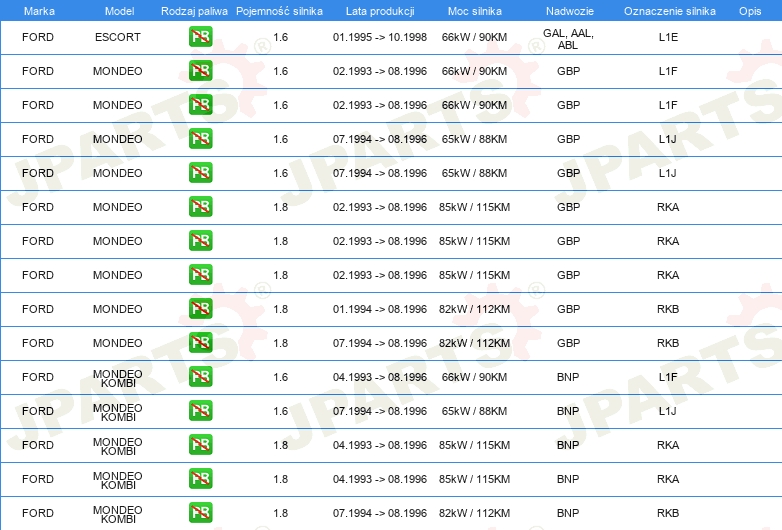Select the '01.1994 -> 08.1996' production dates cell
The width and height of the screenshot is (782, 530).
tap(380, 309)
